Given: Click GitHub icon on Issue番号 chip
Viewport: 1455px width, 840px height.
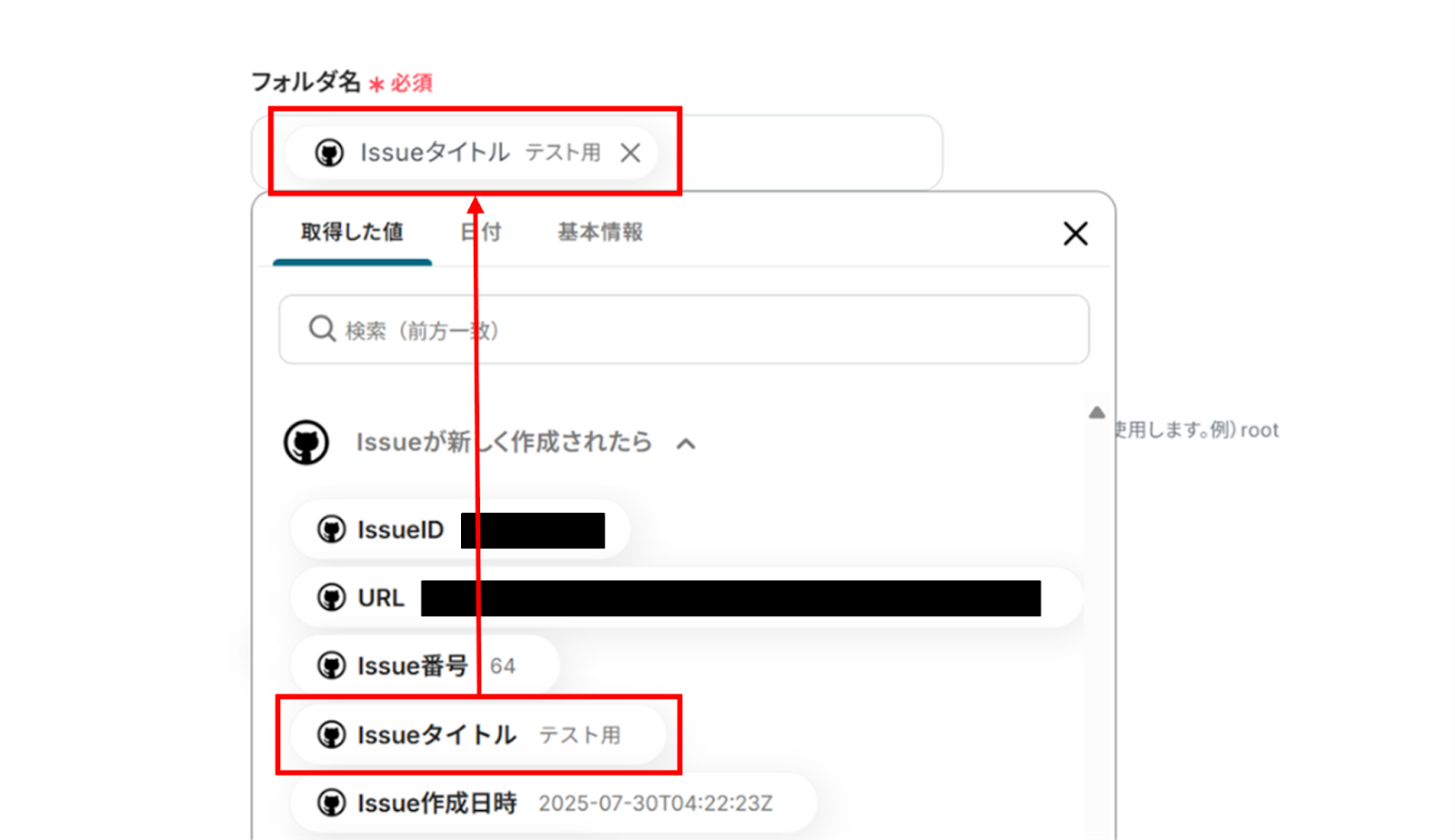Looking at the screenshot, I should click(331, 665).
